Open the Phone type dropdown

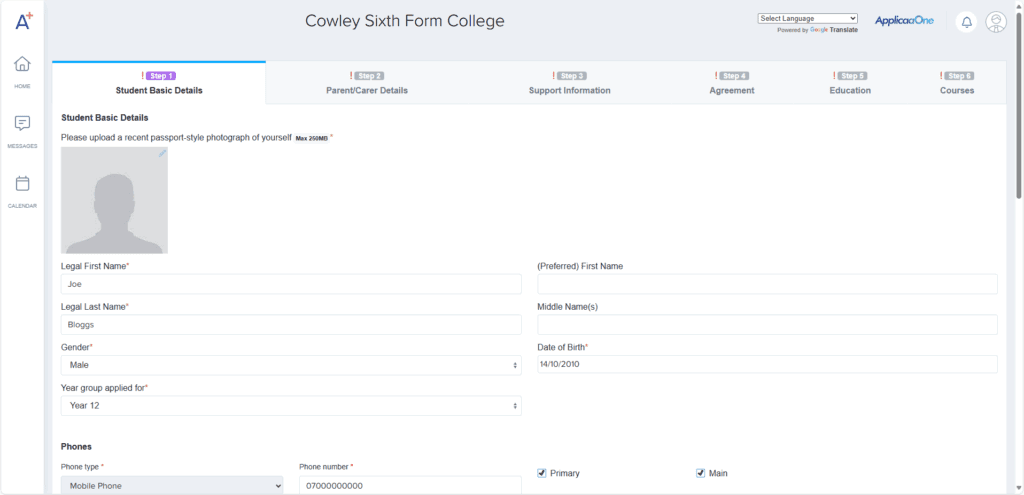(x=172, y=485)
